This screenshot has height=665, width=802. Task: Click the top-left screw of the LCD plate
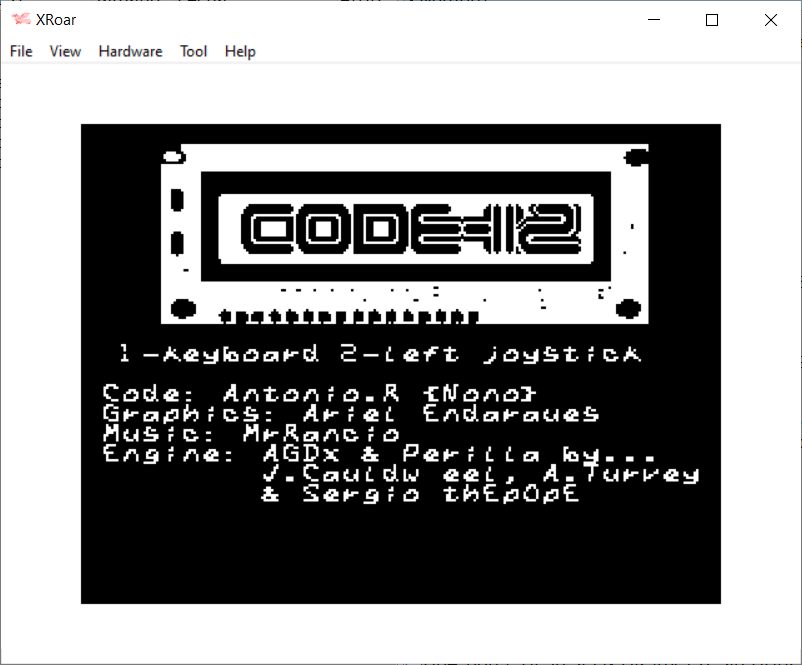pyautogui.click(x=174, y=156)
